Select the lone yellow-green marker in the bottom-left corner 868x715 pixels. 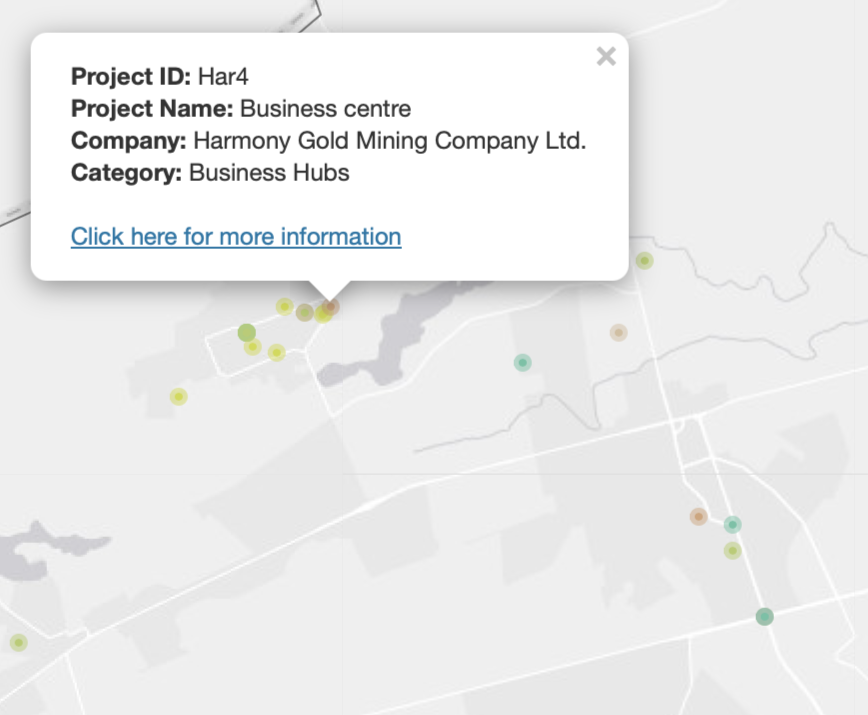click(x=19, y=643)
